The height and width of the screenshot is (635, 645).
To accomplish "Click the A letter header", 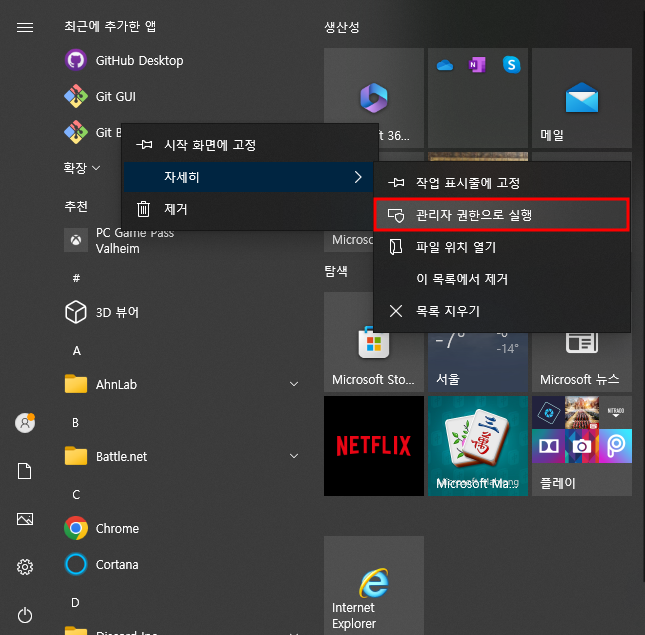I will pos(77,351).
